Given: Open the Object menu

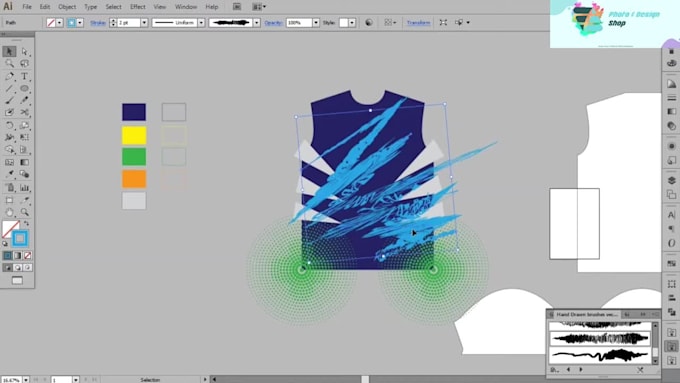Looking at the screenshot, I should pyautogui.click(x=67, y=7).
